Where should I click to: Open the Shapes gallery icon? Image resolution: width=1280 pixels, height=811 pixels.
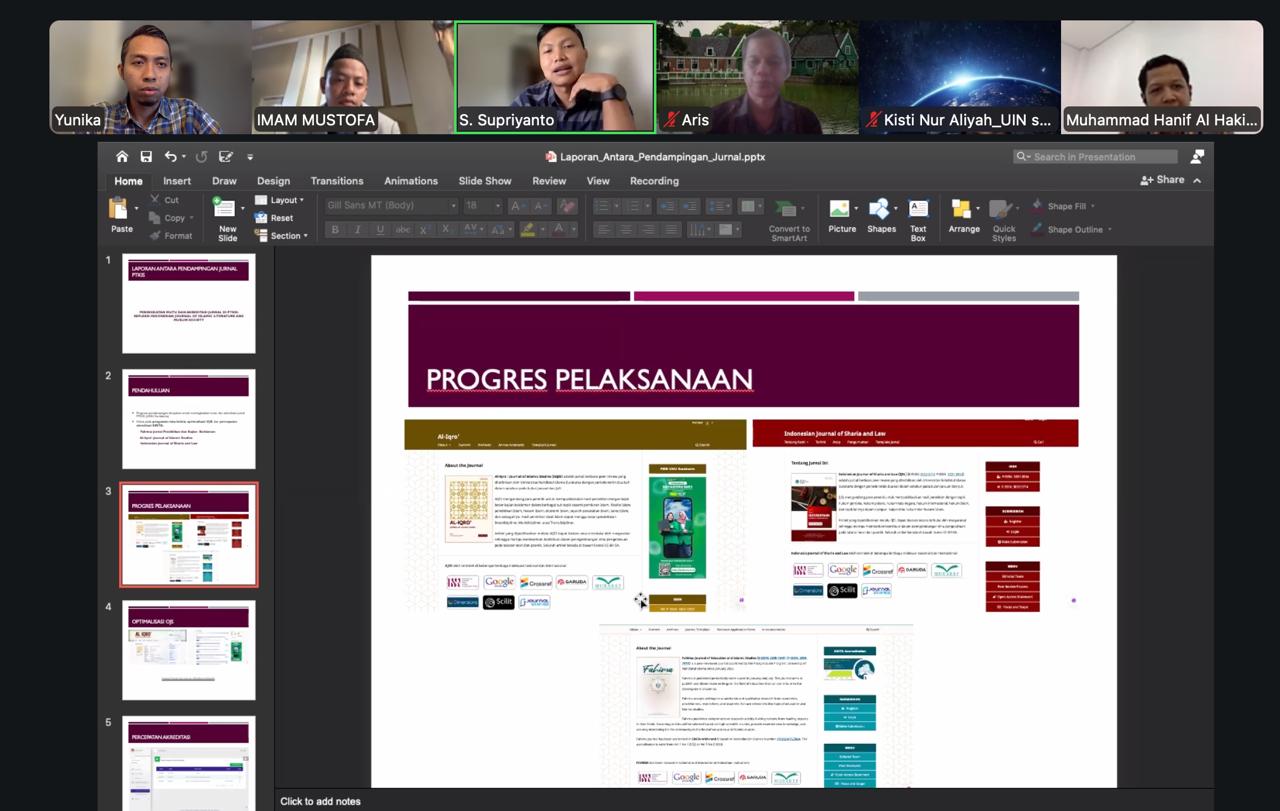point(880,209)
